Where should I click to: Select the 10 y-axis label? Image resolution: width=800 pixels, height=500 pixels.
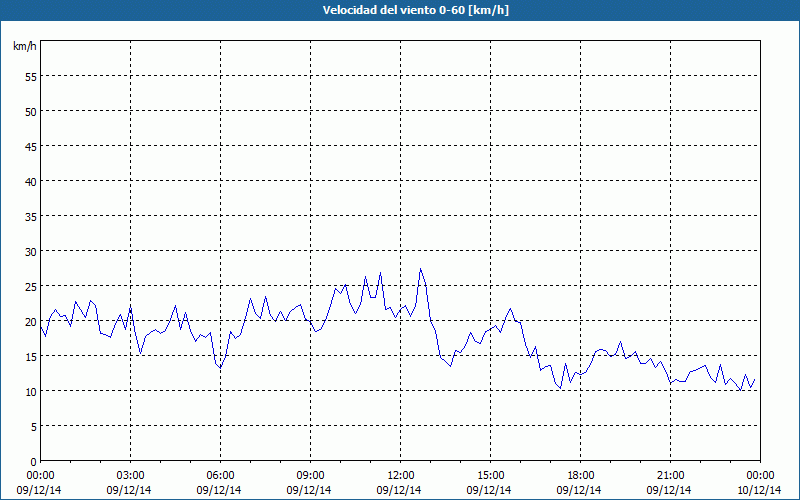coord(31,392)
